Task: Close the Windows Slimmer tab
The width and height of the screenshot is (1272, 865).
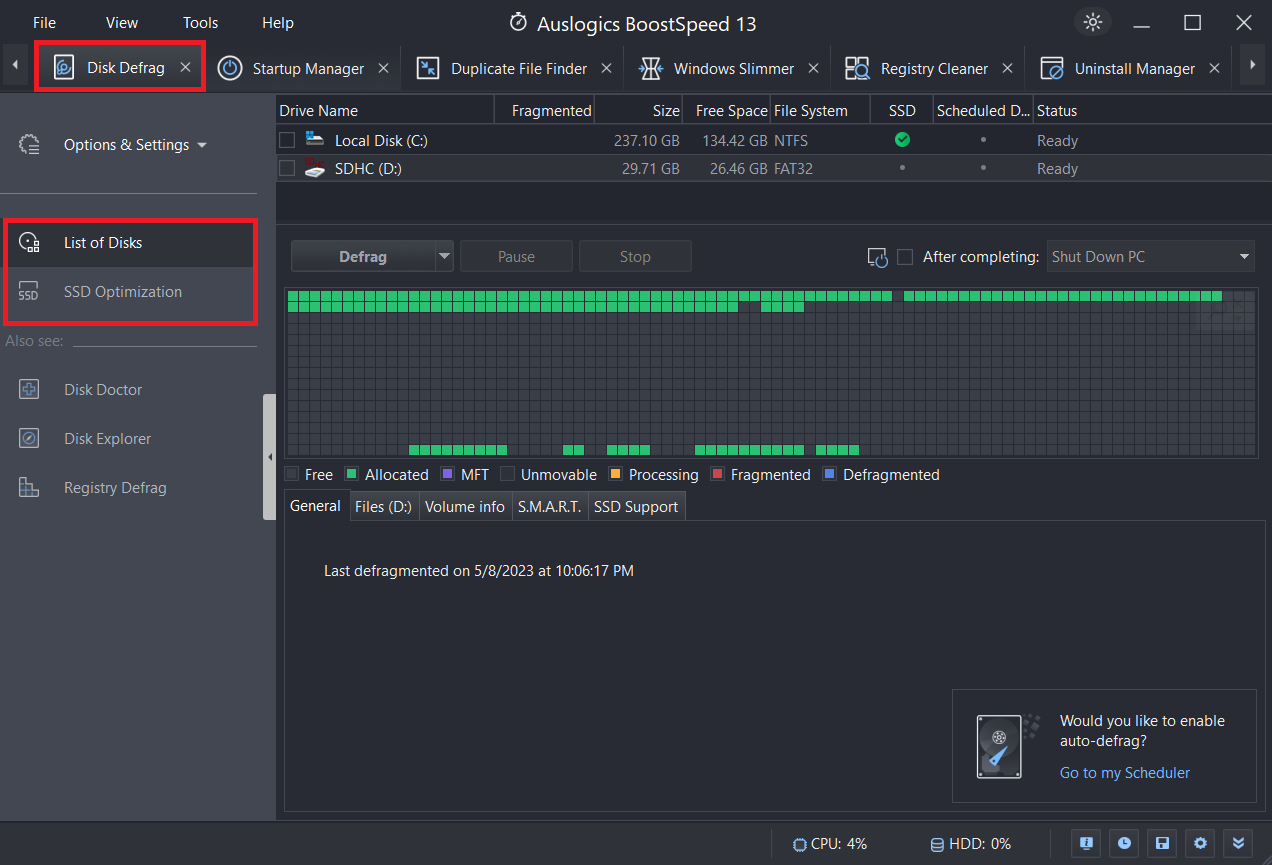Action: [x=813, y=68]
